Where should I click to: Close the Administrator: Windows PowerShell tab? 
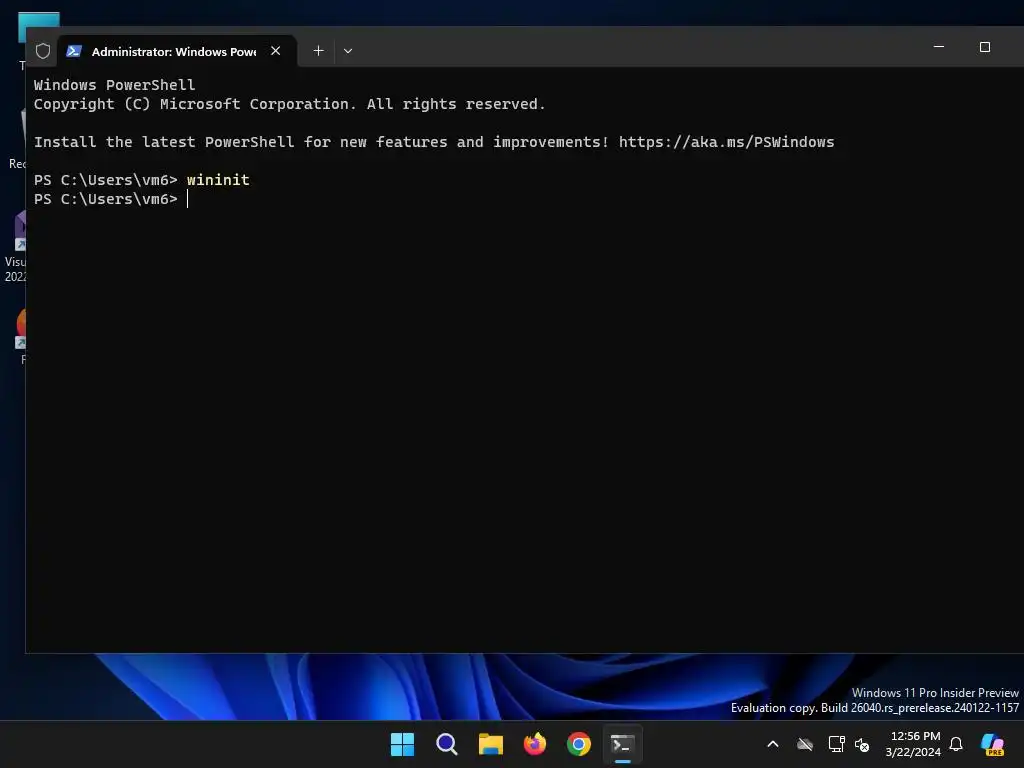point(276,51)
